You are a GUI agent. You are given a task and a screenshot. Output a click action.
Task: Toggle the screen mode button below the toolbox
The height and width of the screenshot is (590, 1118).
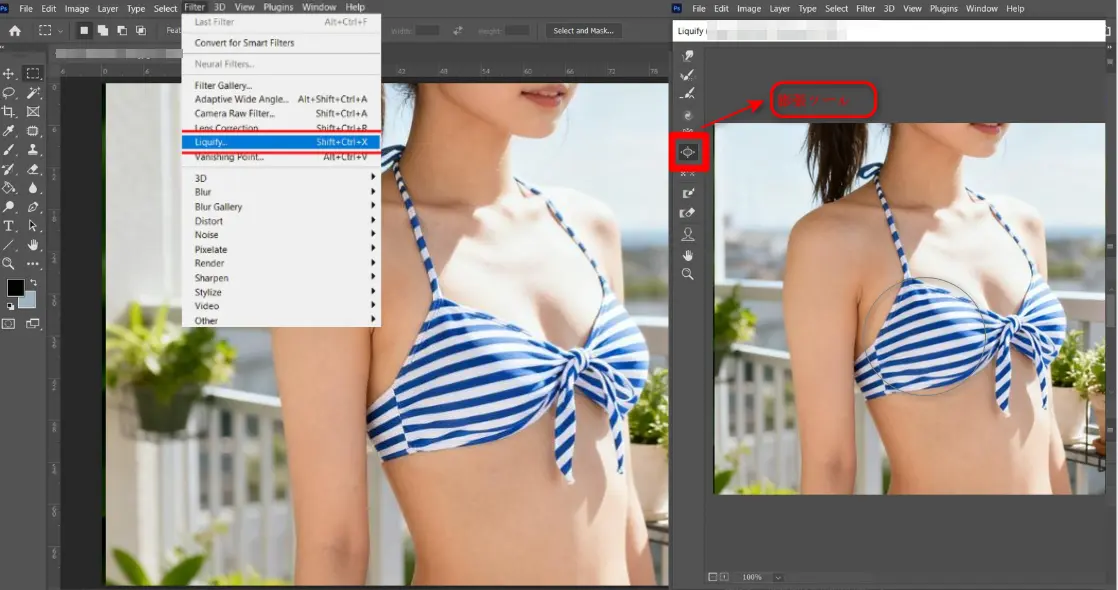pyautogui.click(x=33, y=323)
